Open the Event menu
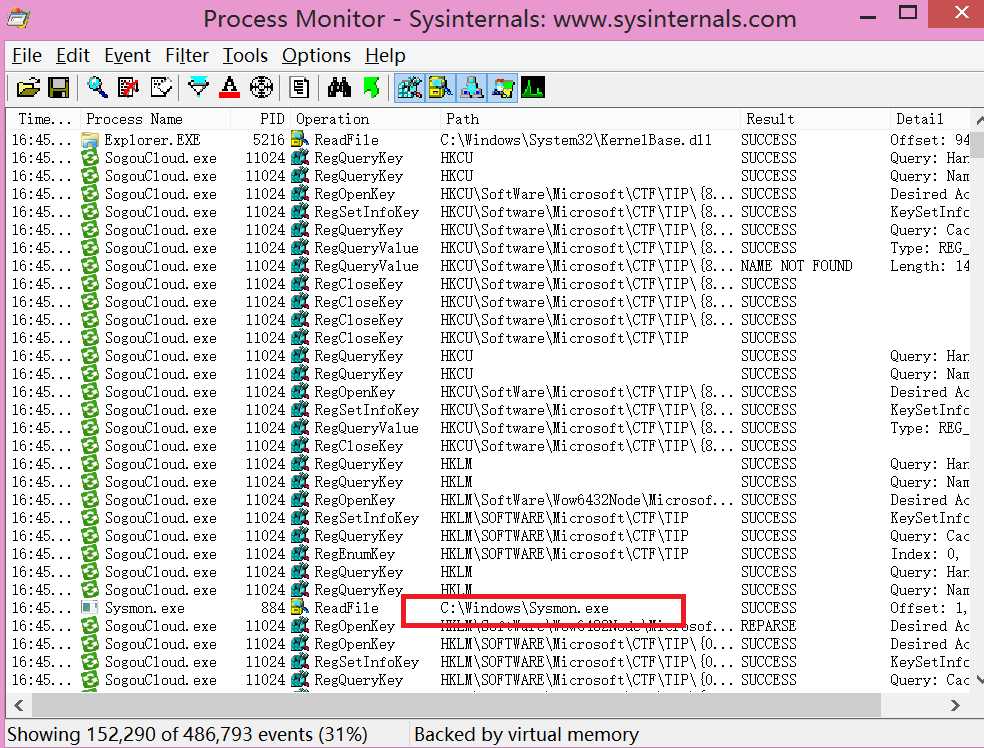 click(127, 56)
